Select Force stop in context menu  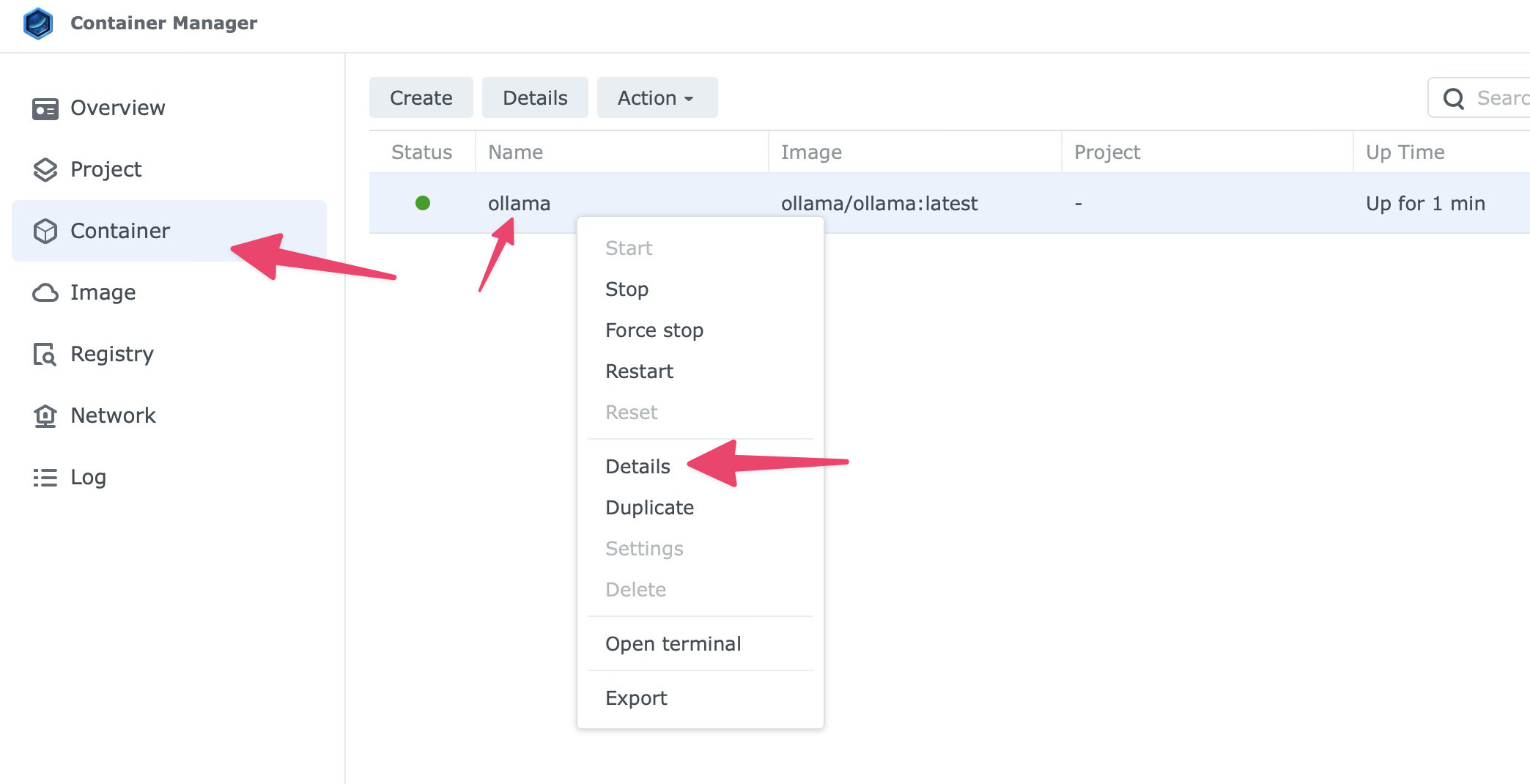pos(654,330)
